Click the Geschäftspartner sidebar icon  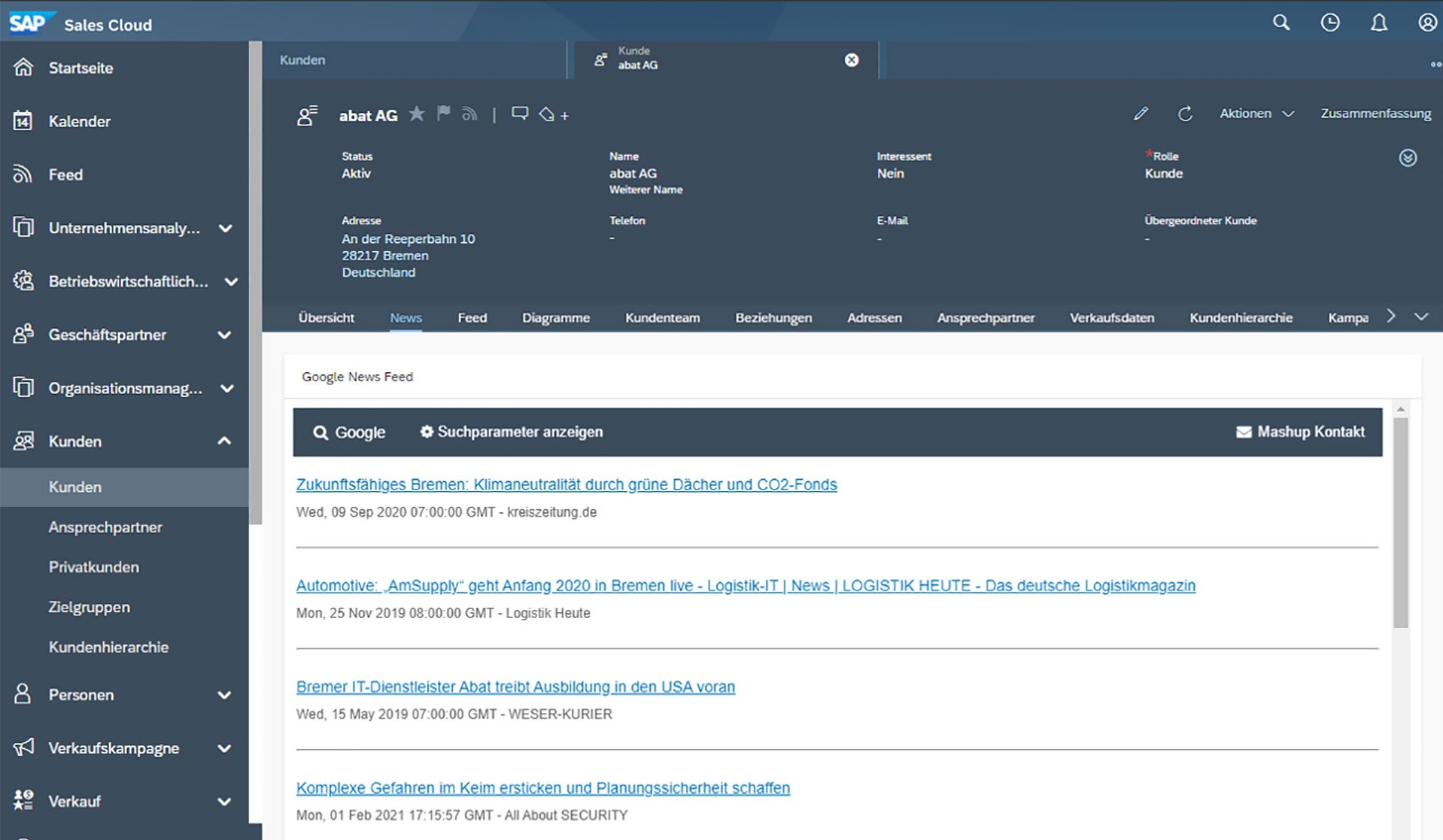pyautogui.click(x=23, y=334)
